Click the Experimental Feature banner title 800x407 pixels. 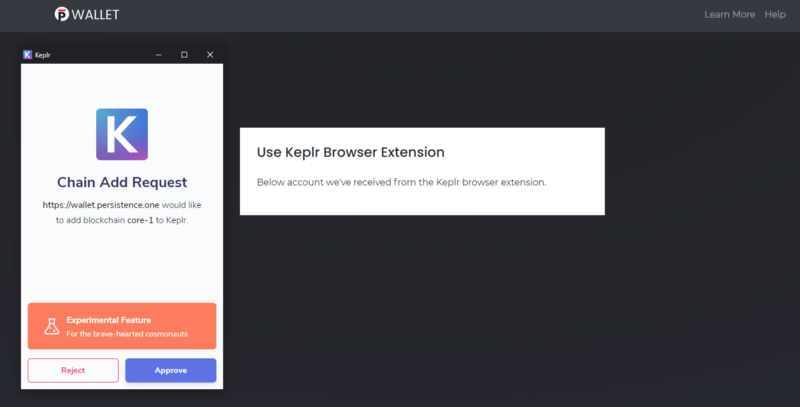[x=109, y=320]
